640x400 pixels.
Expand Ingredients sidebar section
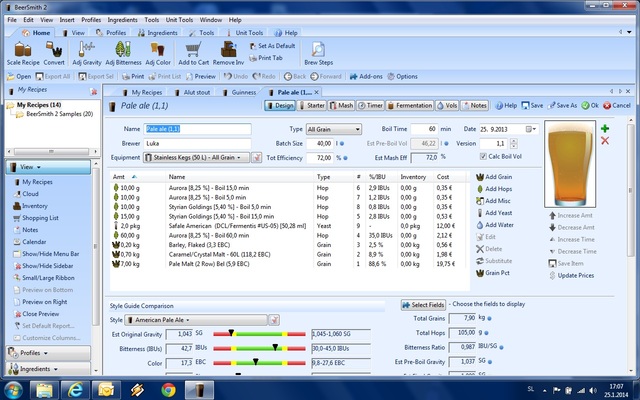(48, 369)
